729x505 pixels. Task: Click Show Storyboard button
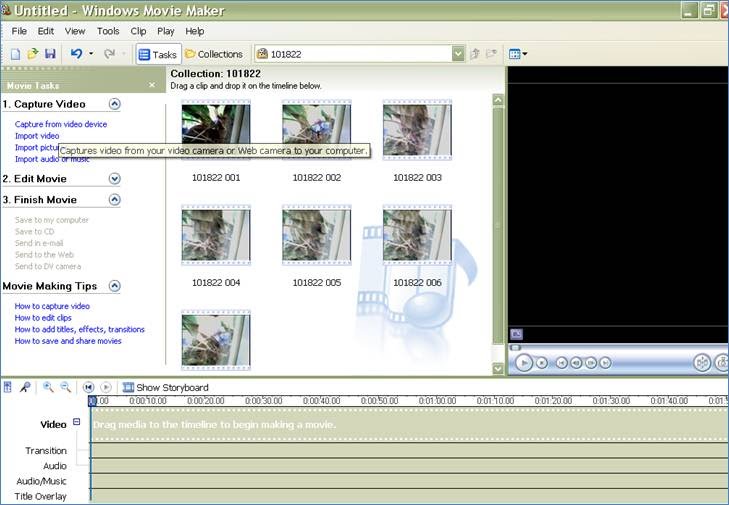pyautogui.click(x=166, y=387)
